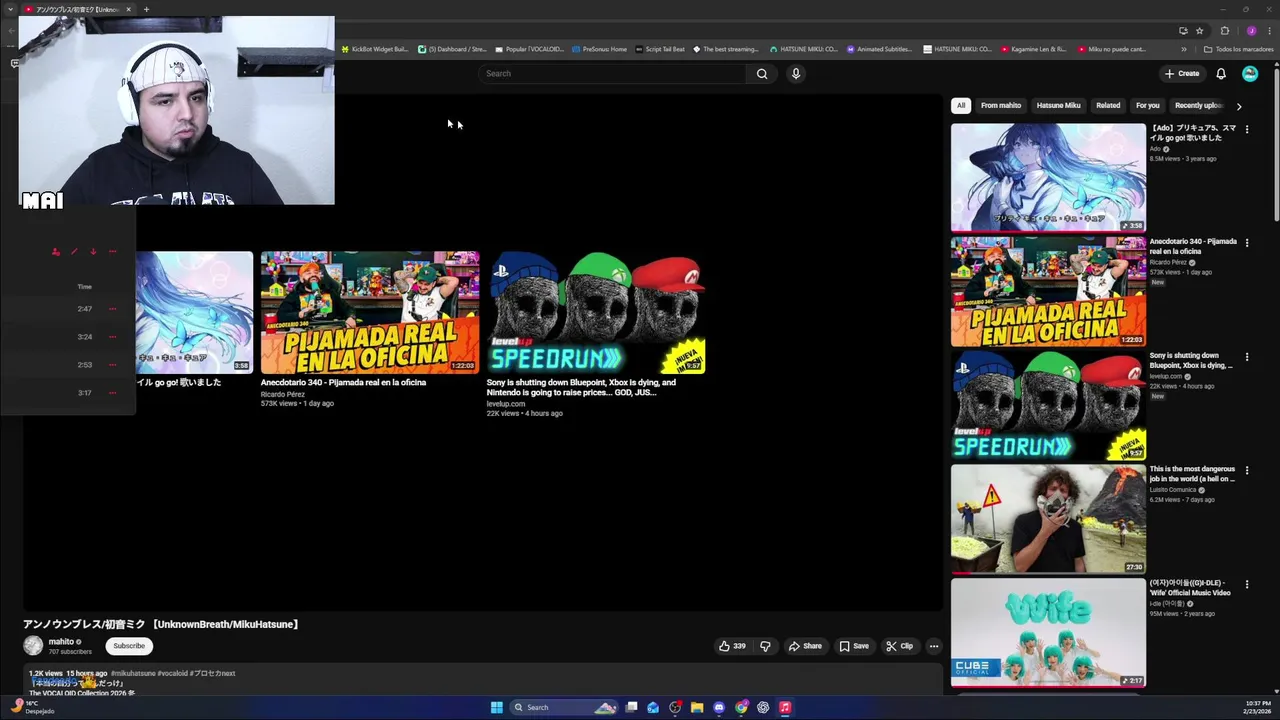Open more options for the 2:47 track
Screen dimensions: 1280x720
tap(112, 309)
